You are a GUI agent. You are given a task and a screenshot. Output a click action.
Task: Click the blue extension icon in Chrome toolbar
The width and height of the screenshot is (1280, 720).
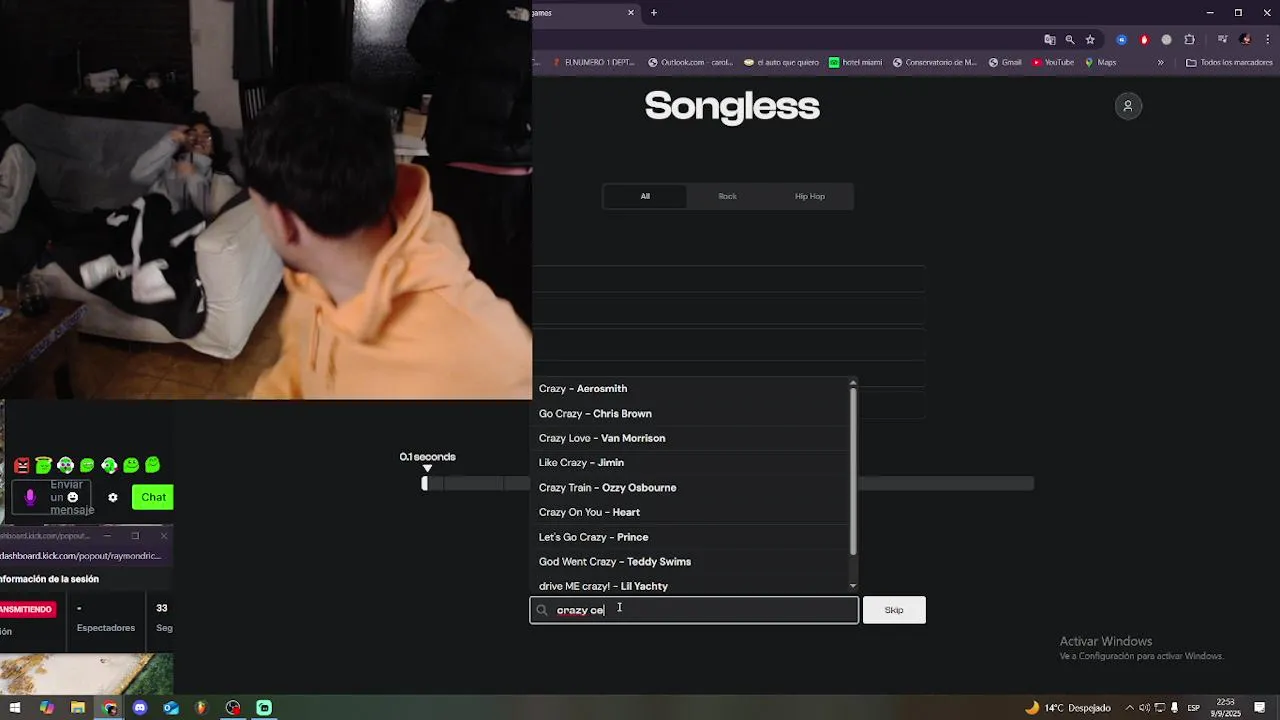(1121, 40)
